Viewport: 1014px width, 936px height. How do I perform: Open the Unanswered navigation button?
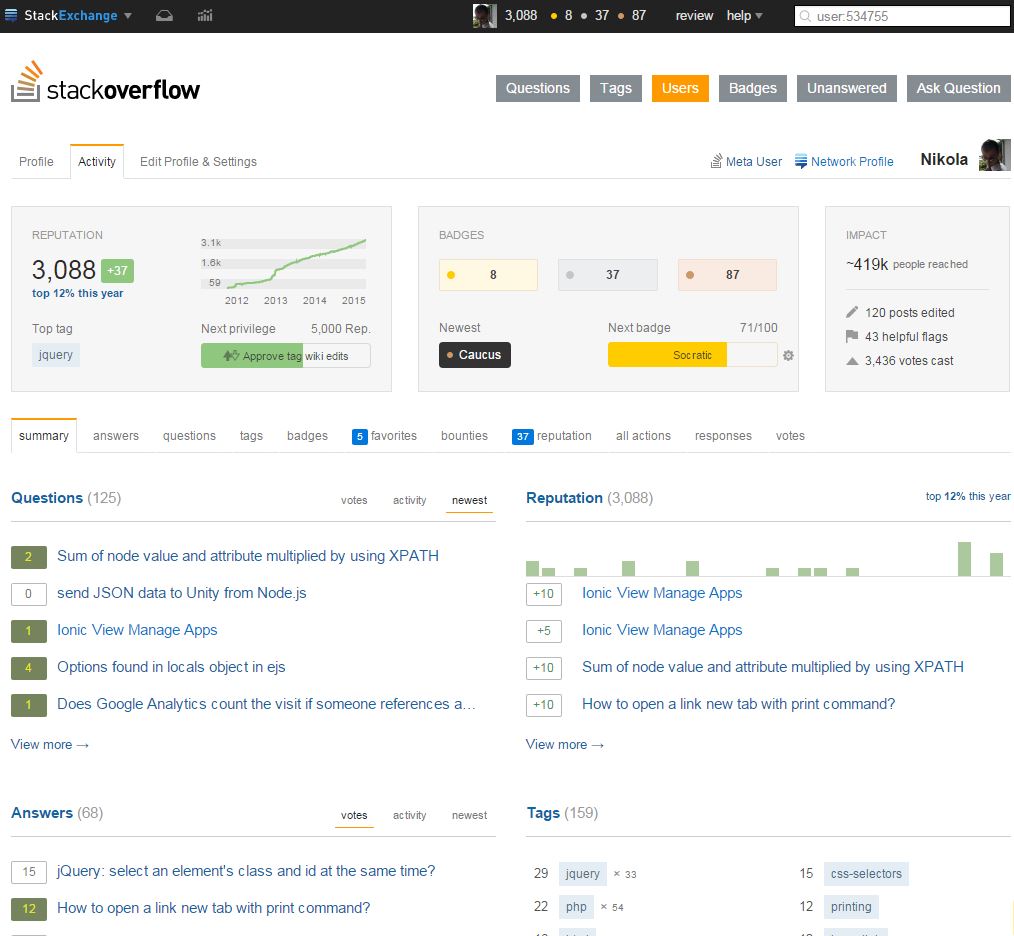pyautogui.click(x=847, y=88)
